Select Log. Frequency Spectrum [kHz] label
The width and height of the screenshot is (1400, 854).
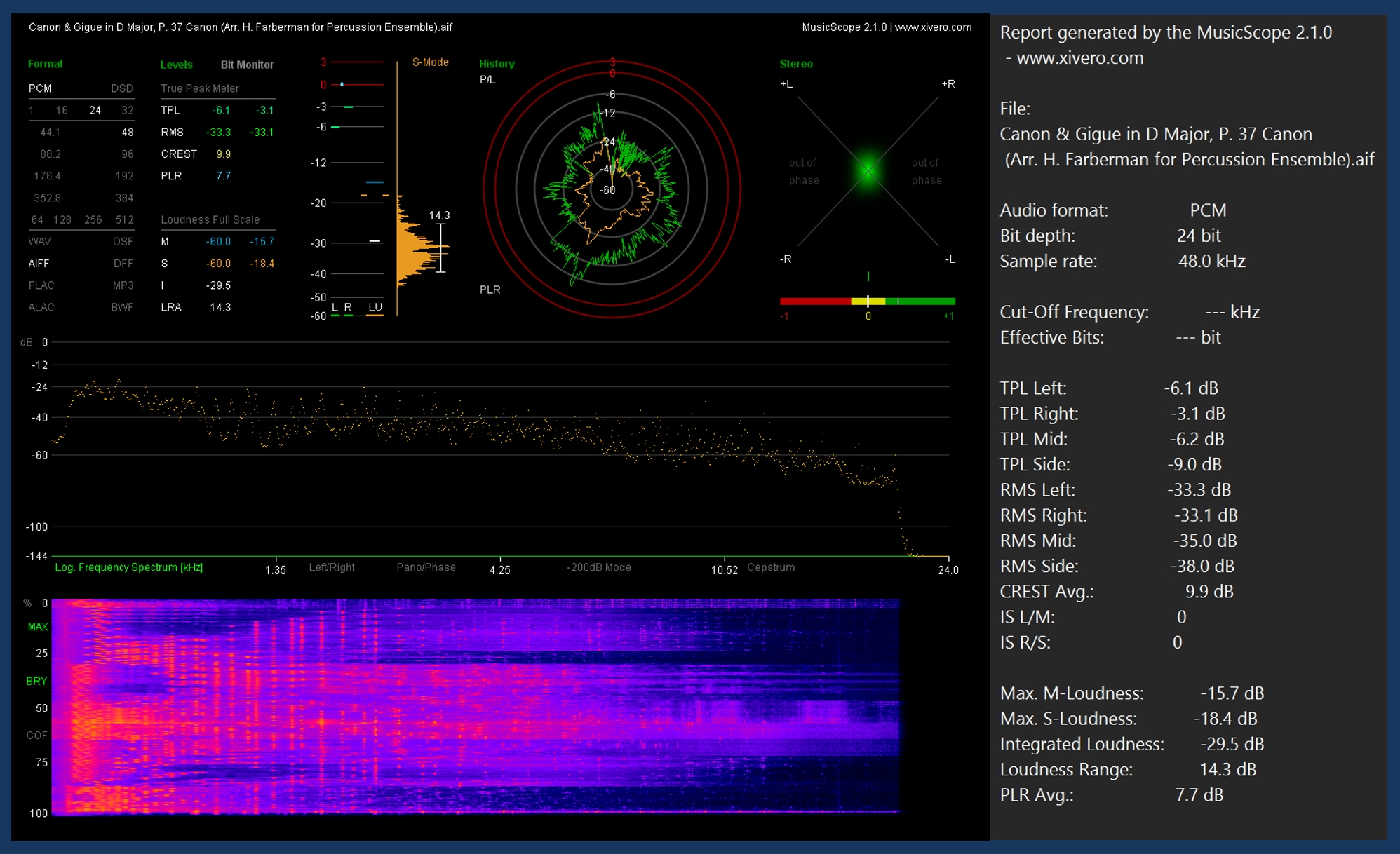(x=129, y=567)
